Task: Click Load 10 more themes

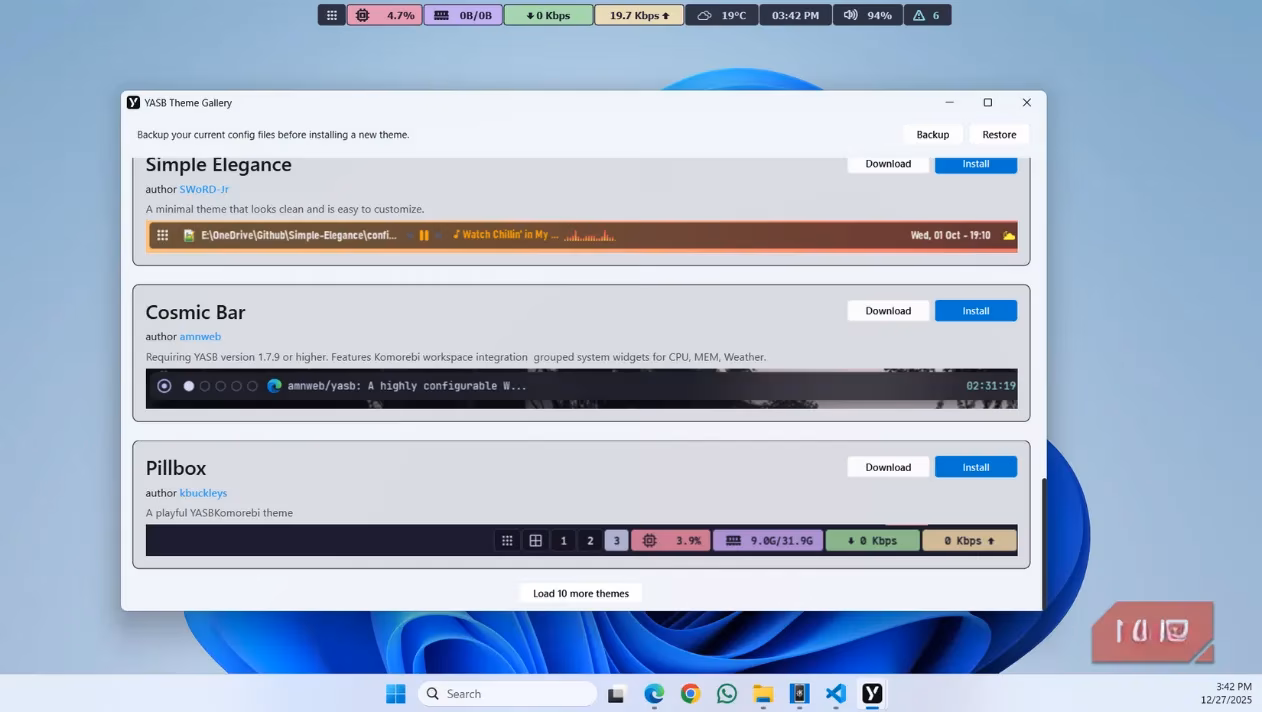Action: [580, 592]
